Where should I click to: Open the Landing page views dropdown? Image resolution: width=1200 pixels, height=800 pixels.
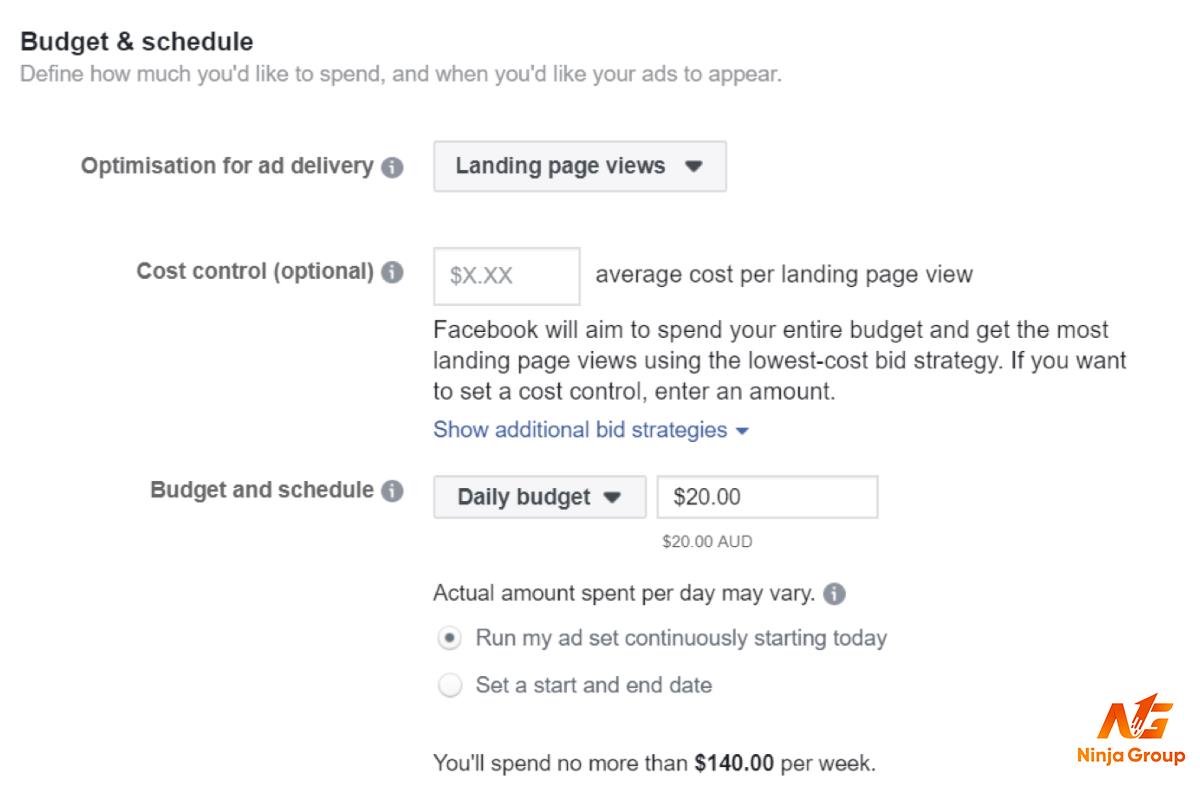(579, 167)
